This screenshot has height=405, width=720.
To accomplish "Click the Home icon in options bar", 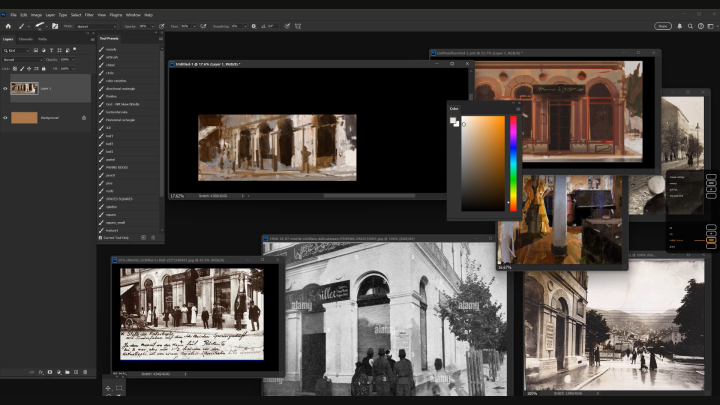I will click(x=8, y=26).
